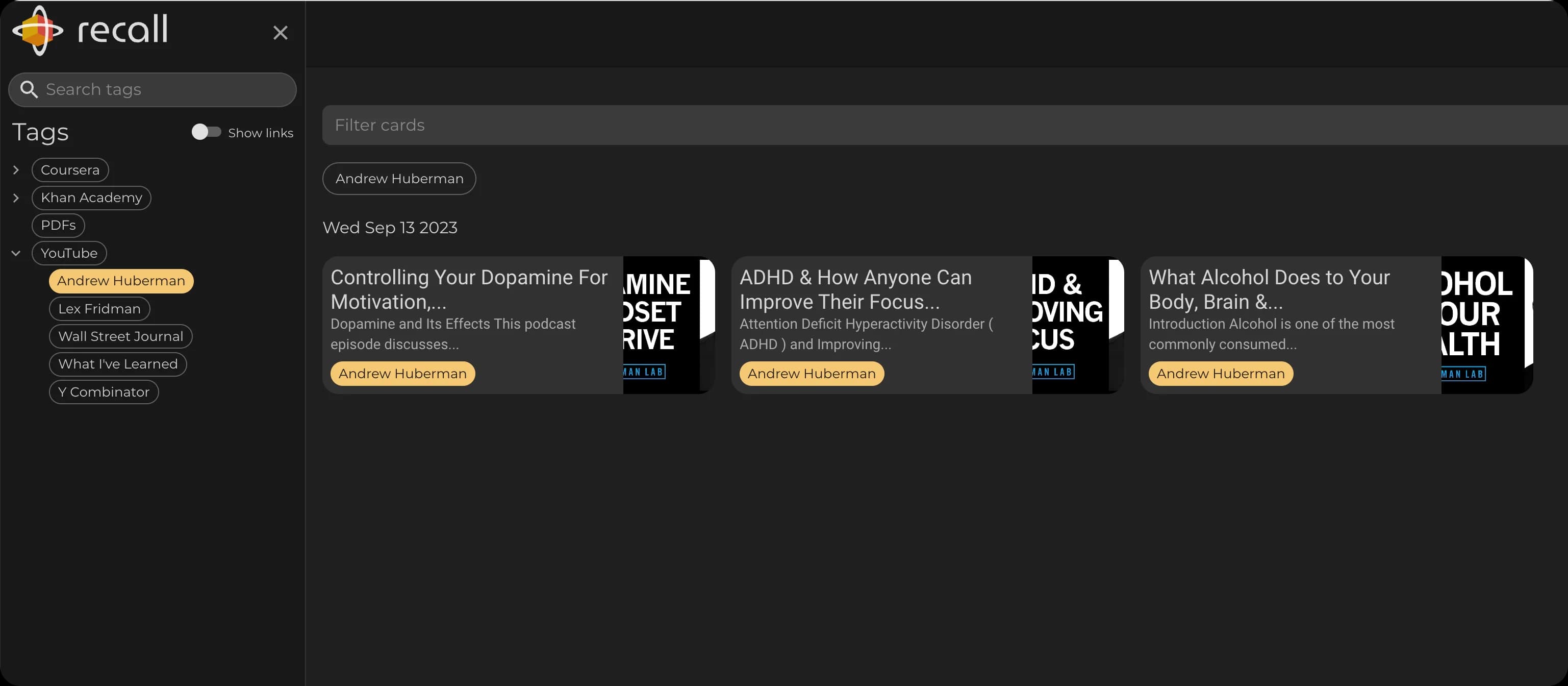The image size is (1568, 686).
Task: Open the ADHD & Improve Focus card title
Action: pyautogui.click(x=856, y=289)
